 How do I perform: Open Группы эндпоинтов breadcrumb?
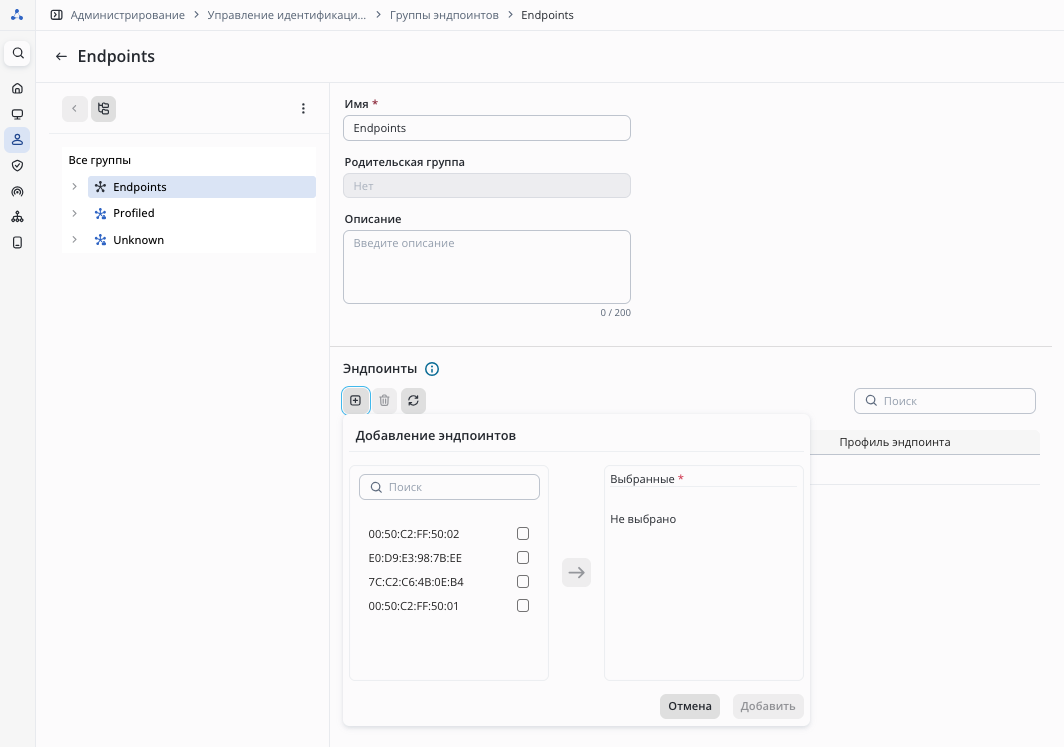pyautogui.click(x=444, y=15)
